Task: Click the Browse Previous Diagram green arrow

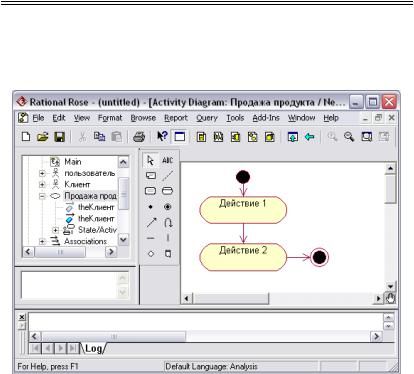Action: point(310,137)
